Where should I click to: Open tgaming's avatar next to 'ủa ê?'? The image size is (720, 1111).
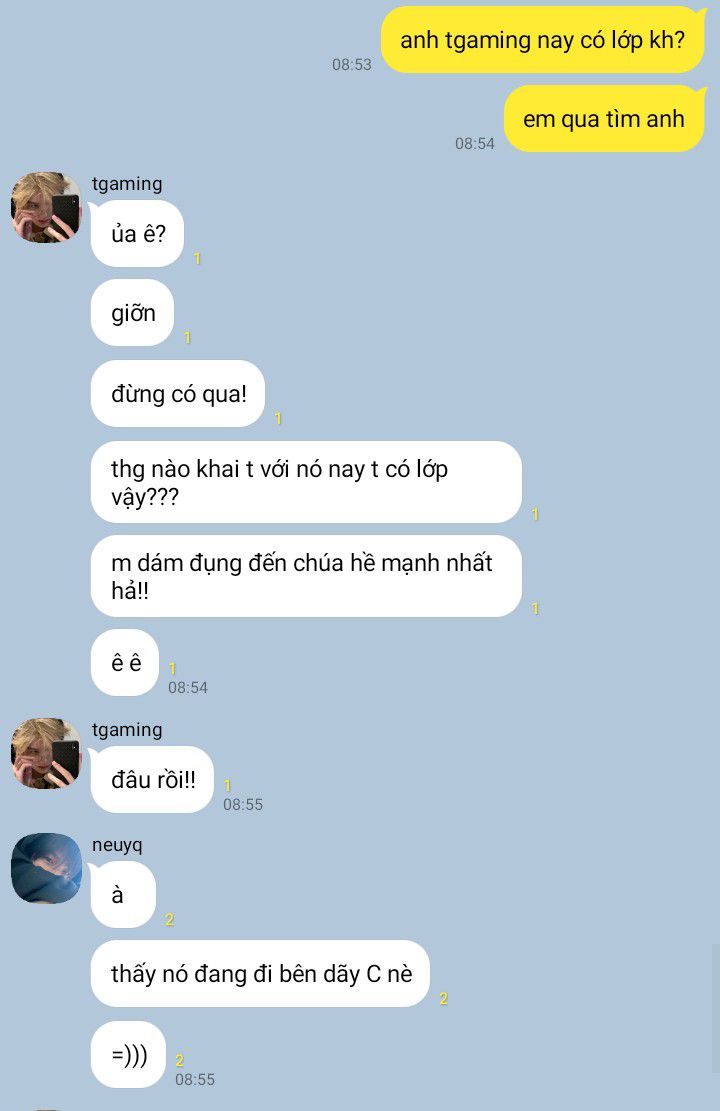click(46, 208)
